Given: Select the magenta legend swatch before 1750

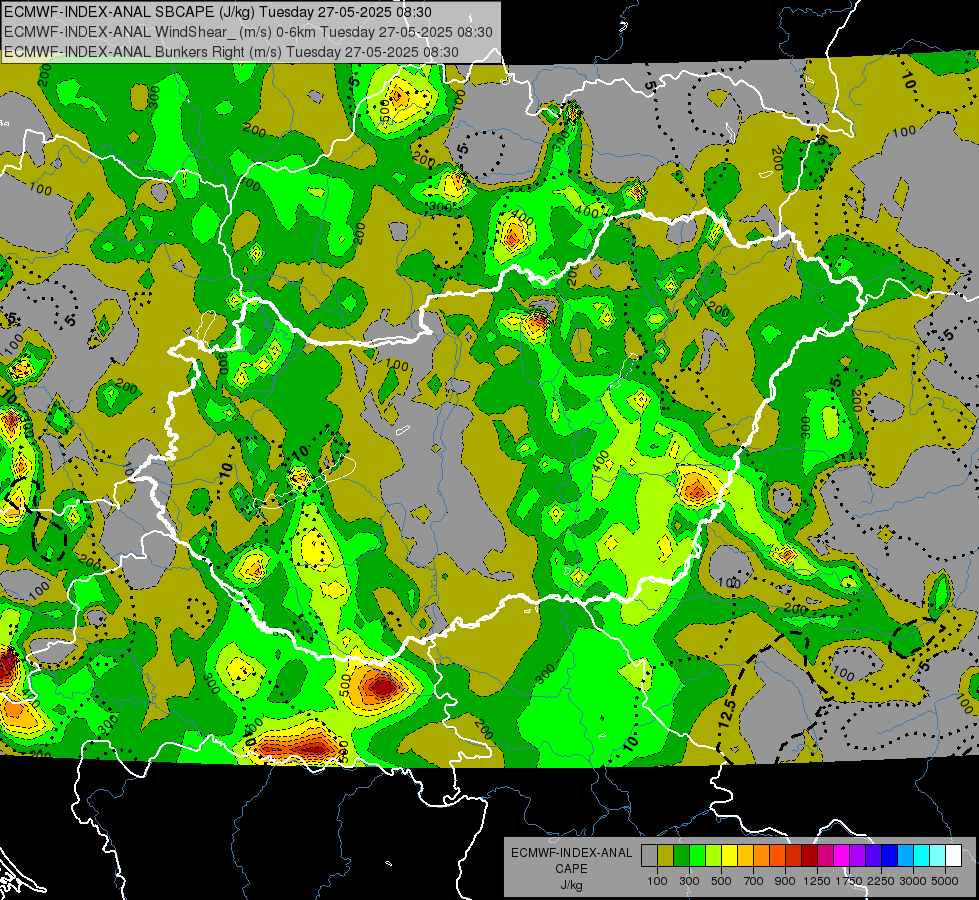Looking at the screenshot, I should point(842,856).
